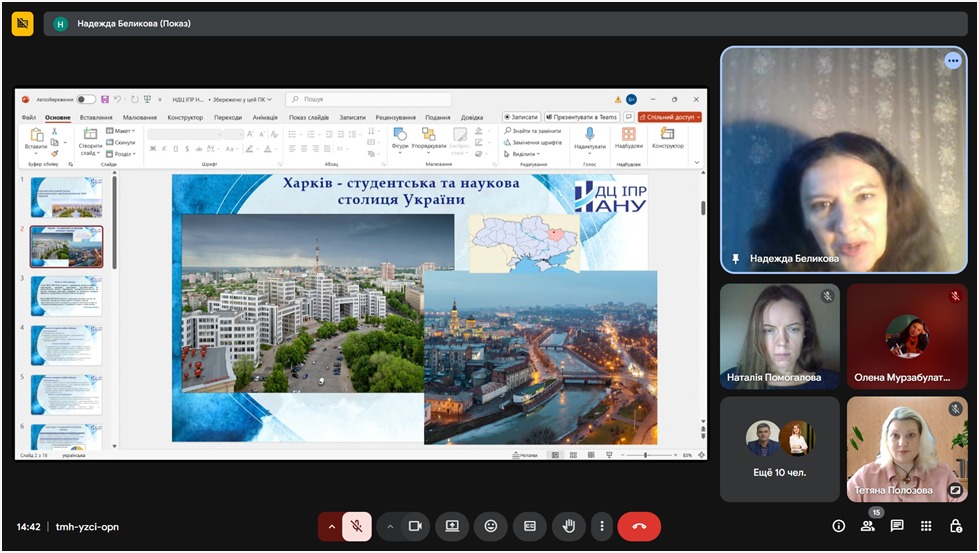Select slide 3 thumbnail in panel
This screenshot has width=979, height=553.
click(x=66, y=296)
